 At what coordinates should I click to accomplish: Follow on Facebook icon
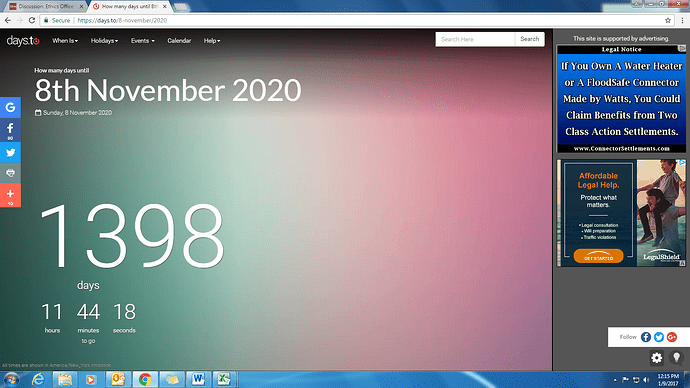(646, 337)
